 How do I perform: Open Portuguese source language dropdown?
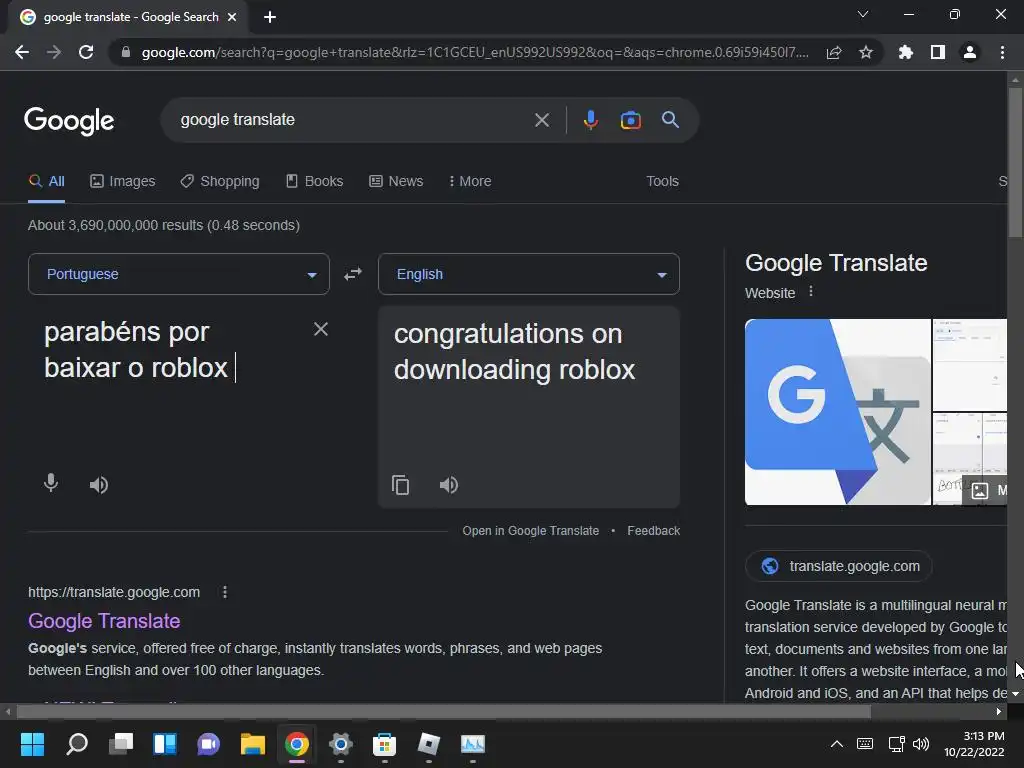179,274
